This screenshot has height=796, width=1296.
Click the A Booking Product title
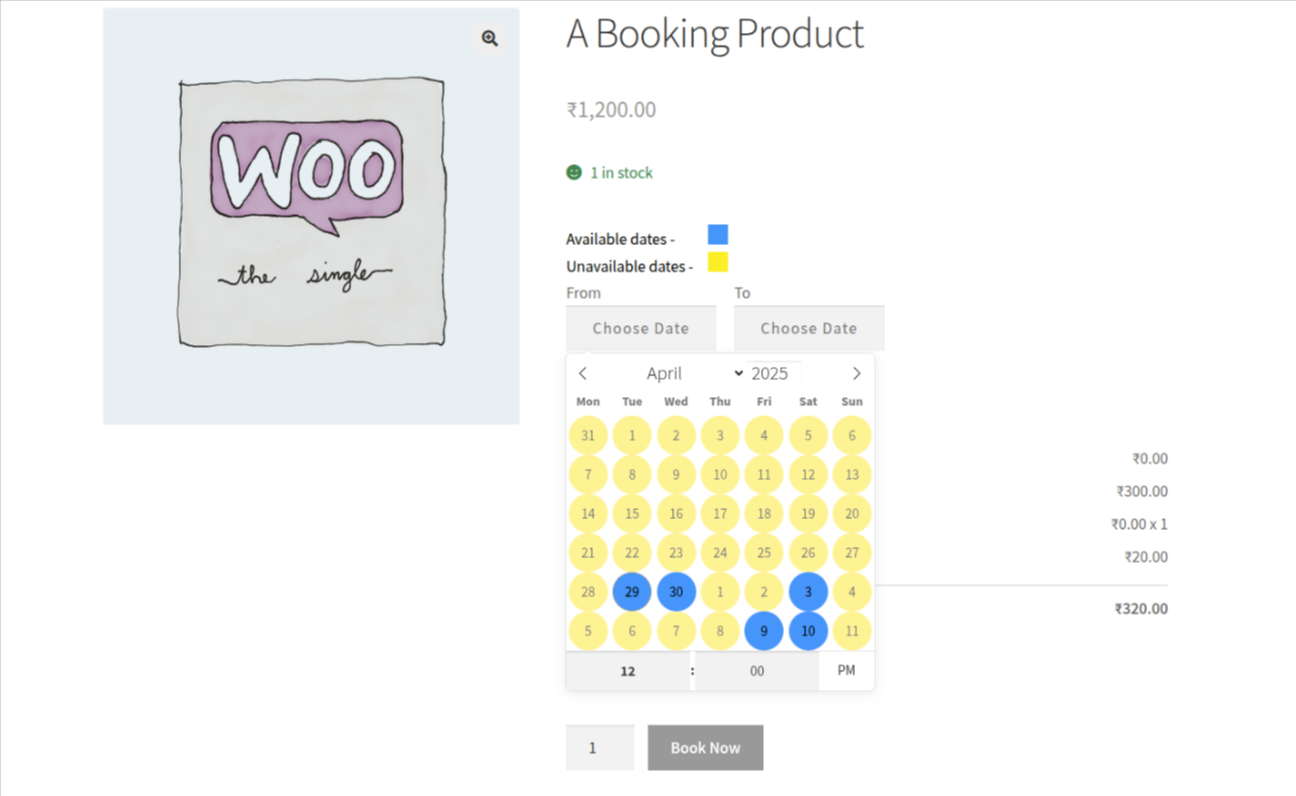(x=715, y=34)
